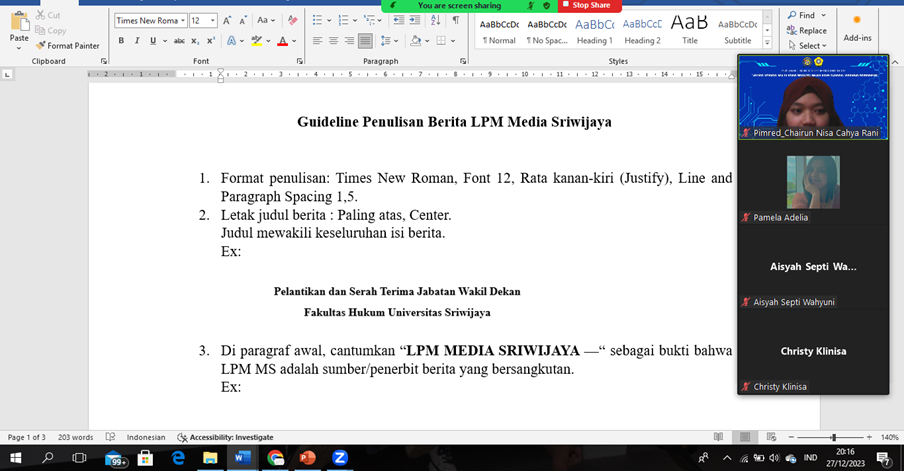
Task: Open the Accessibility: Investigate status item
Action: (225, 437)
